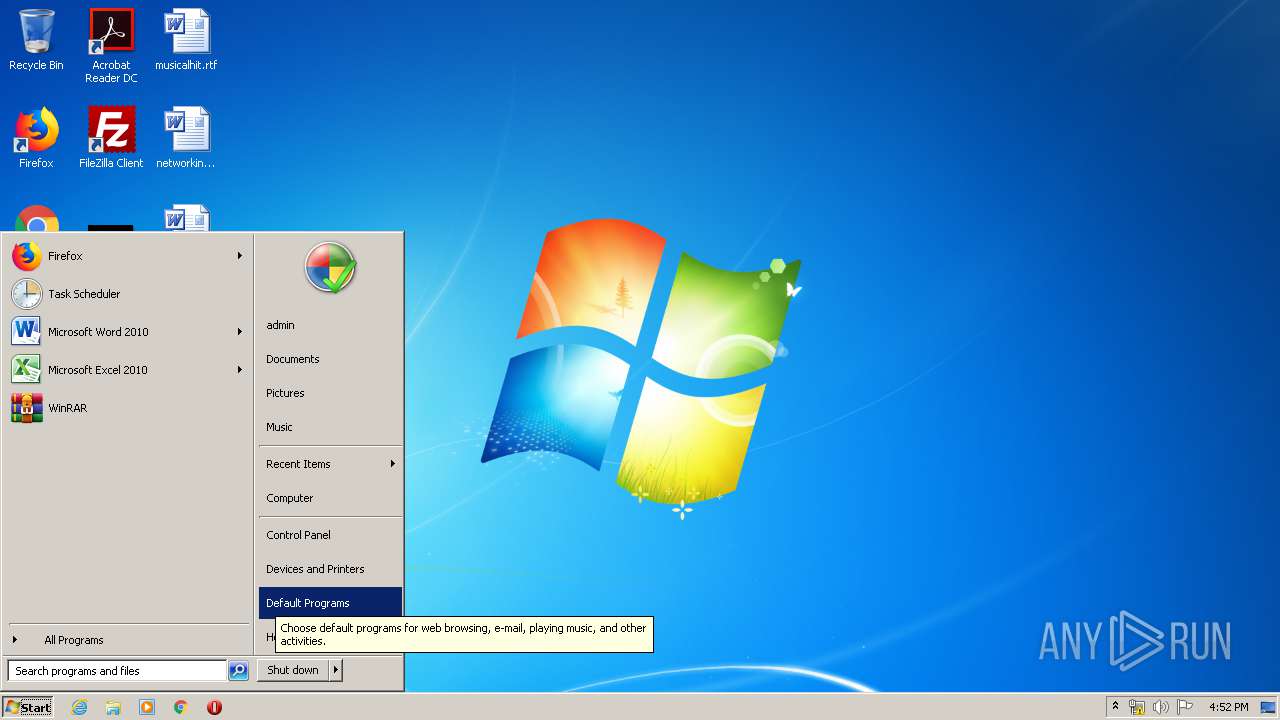The image size is (1280, 720).
Task: Open the Shut down options arrow
Action: [336, 671]
